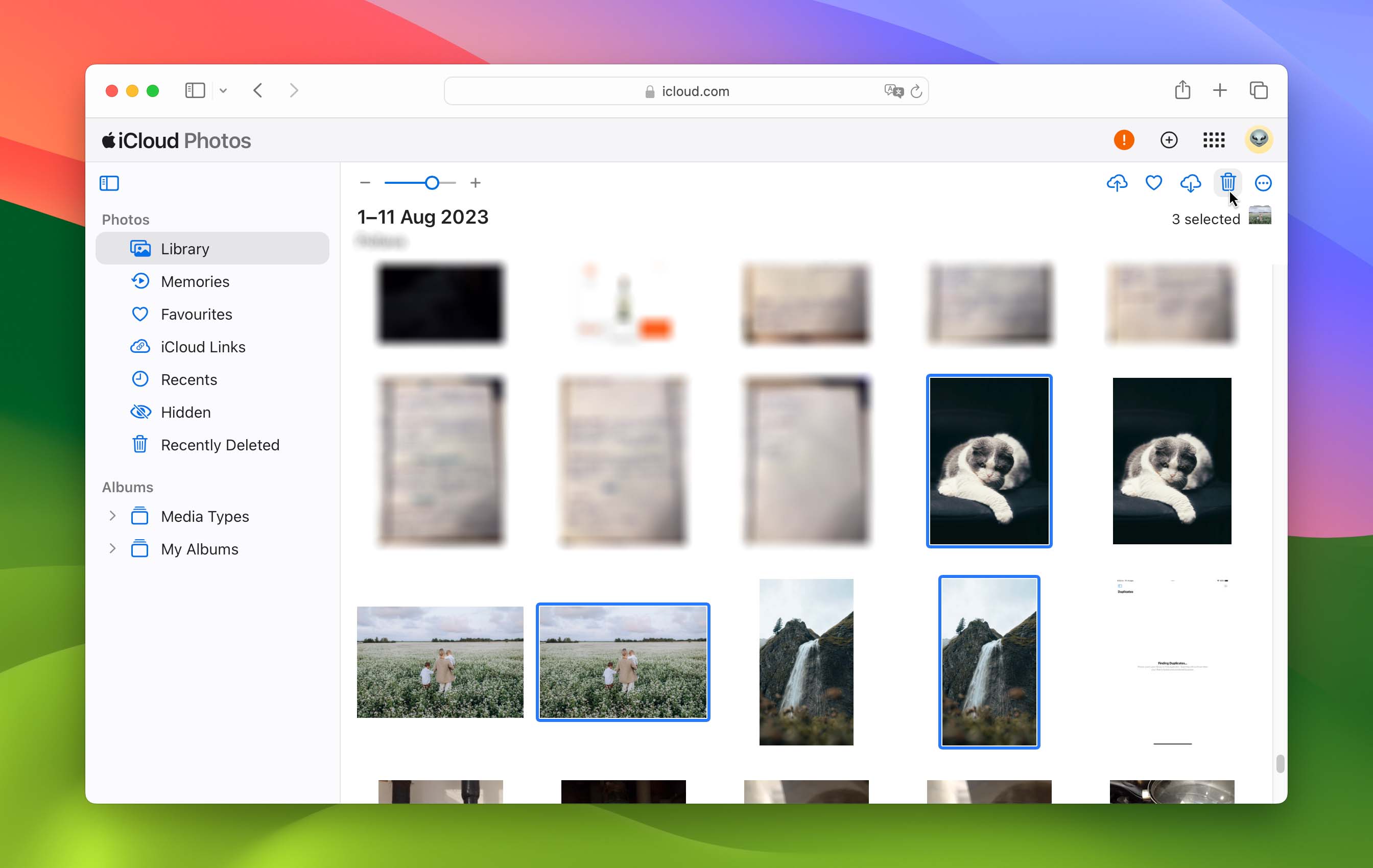Click the zoom out (-) button
This screenshot has width=1373, height=868.
(366, 183)
